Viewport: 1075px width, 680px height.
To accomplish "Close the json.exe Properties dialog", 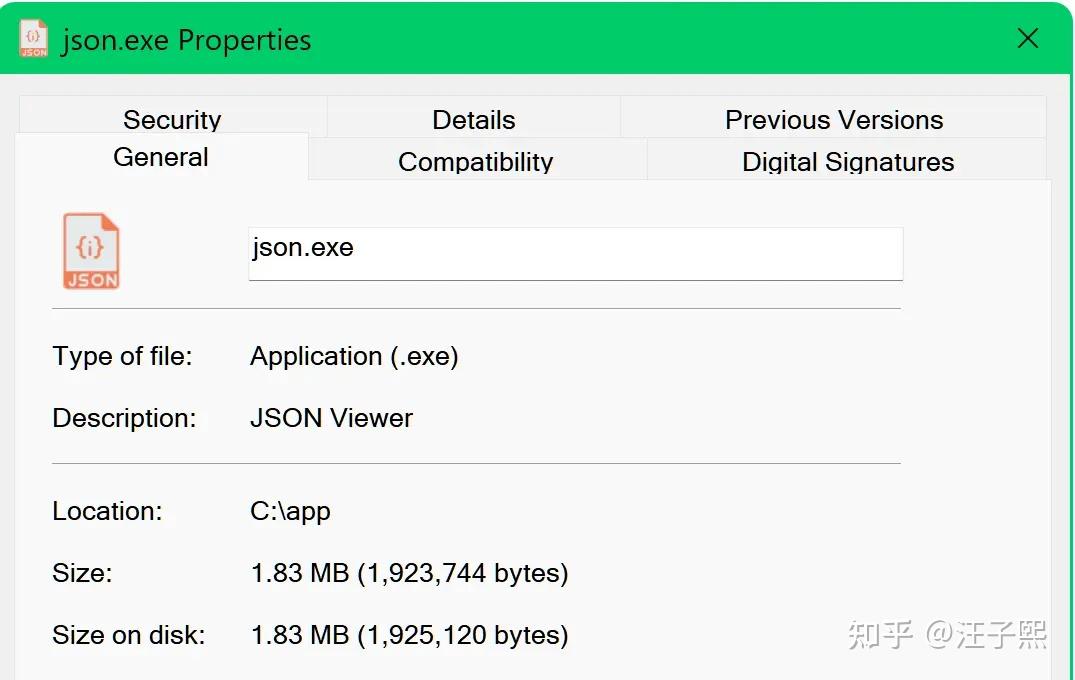I will [1027, 38].
